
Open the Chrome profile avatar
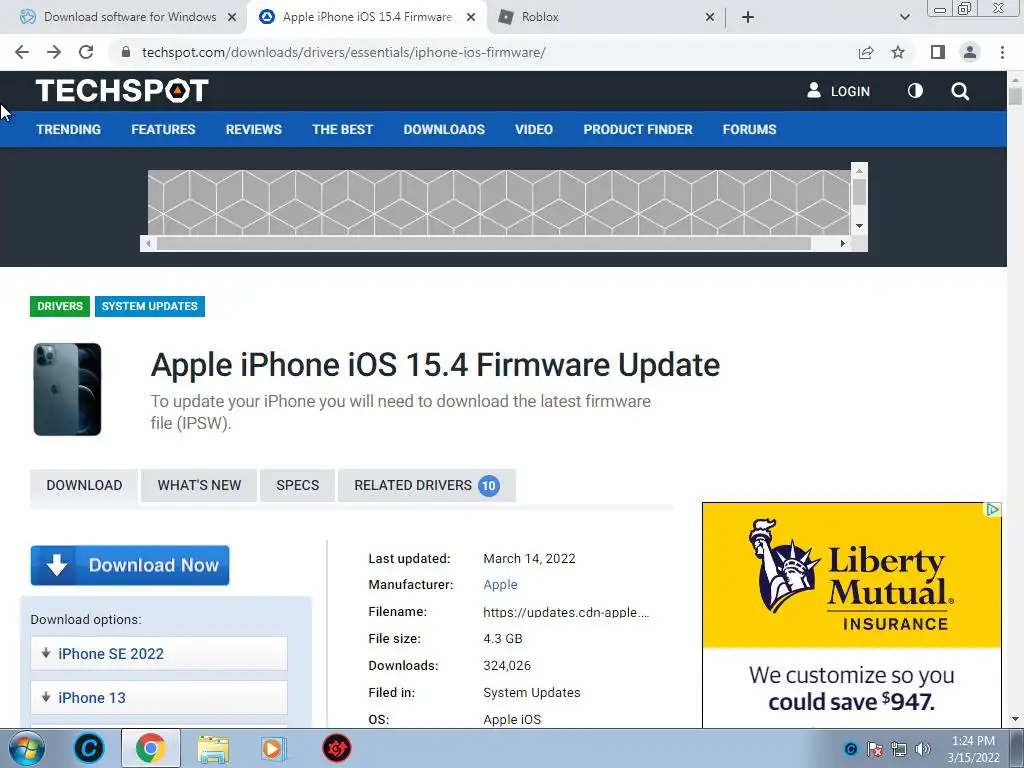(x=970, y=52)
